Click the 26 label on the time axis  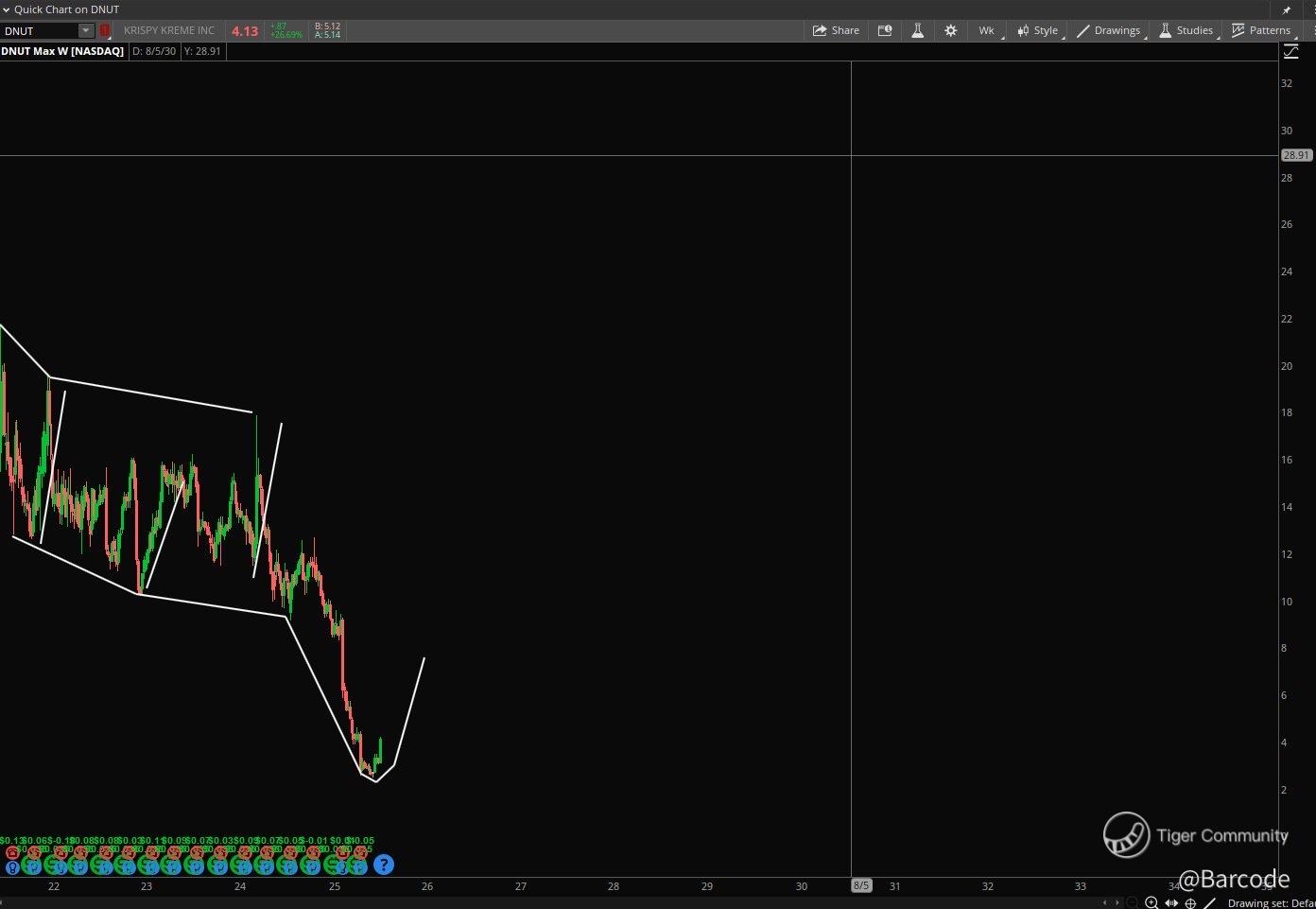tap(427, 886)
